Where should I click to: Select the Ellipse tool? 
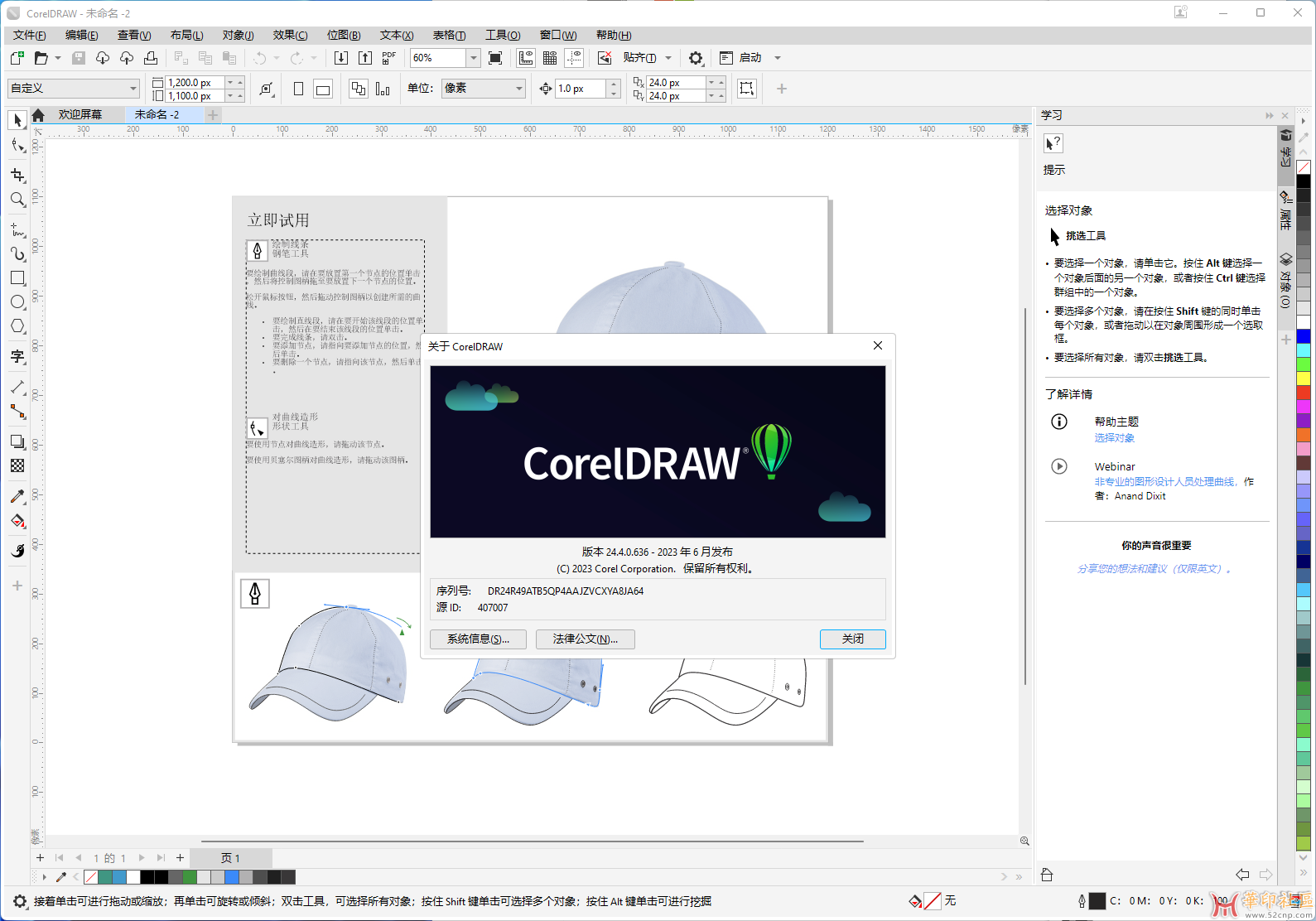click(17, 302)
